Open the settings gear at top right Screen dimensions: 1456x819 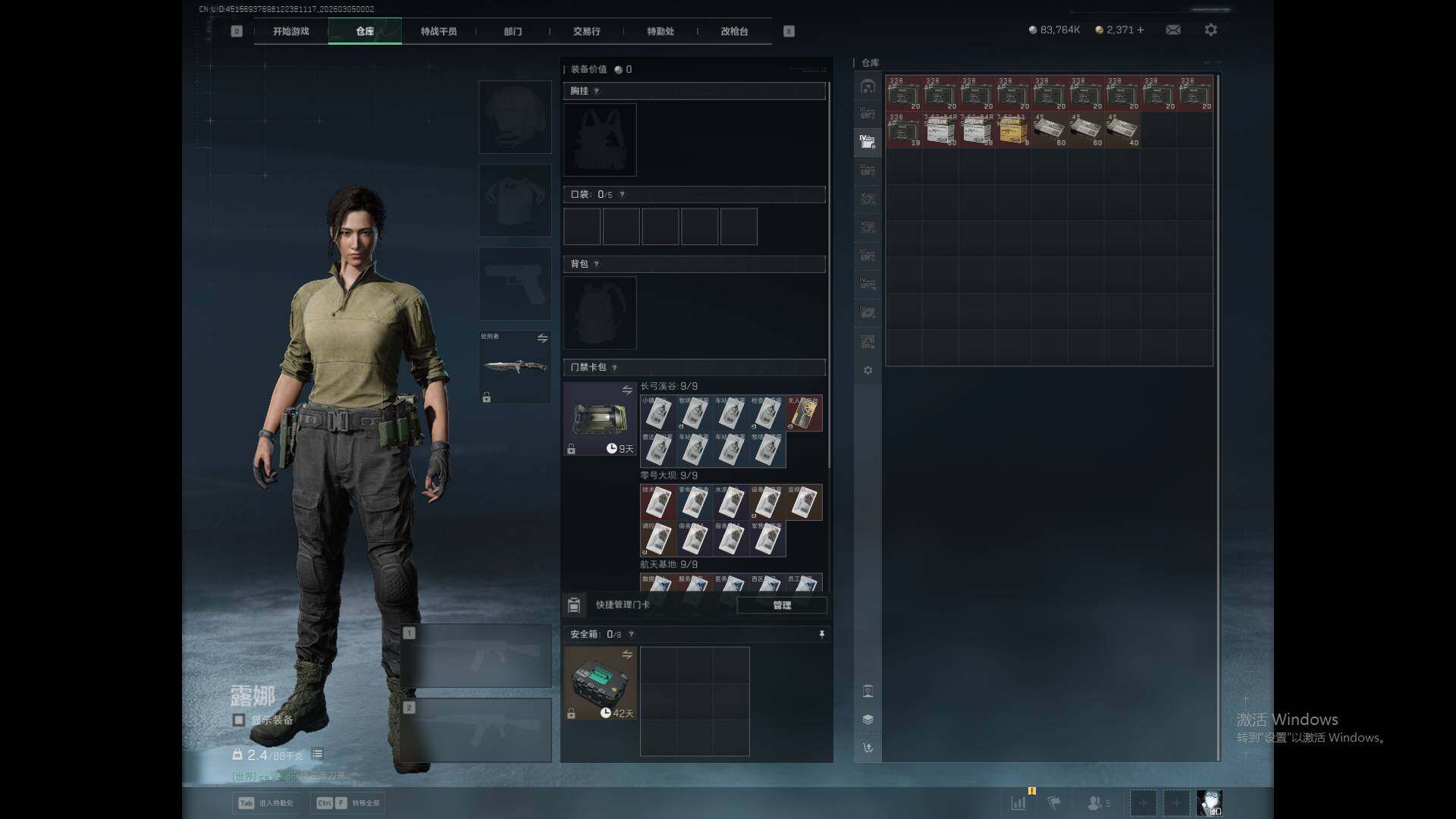point(1210,30)
